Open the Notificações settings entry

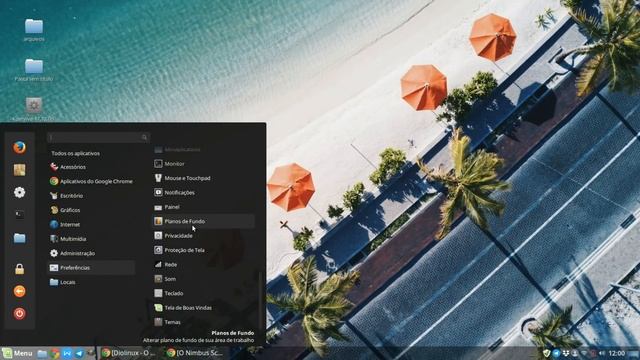click(204, 193)
